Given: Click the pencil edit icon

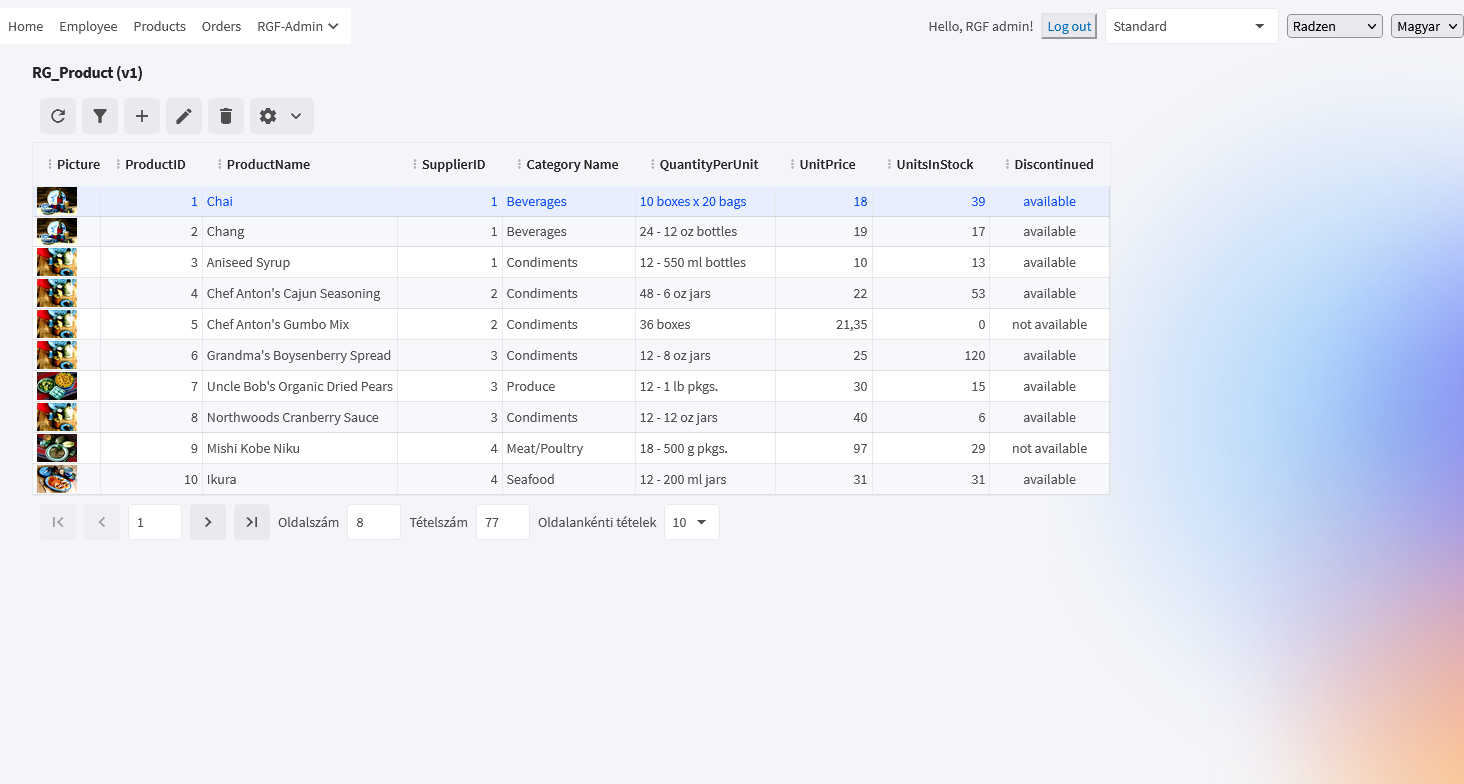Looking at the screenshot, I should (184, 116).
